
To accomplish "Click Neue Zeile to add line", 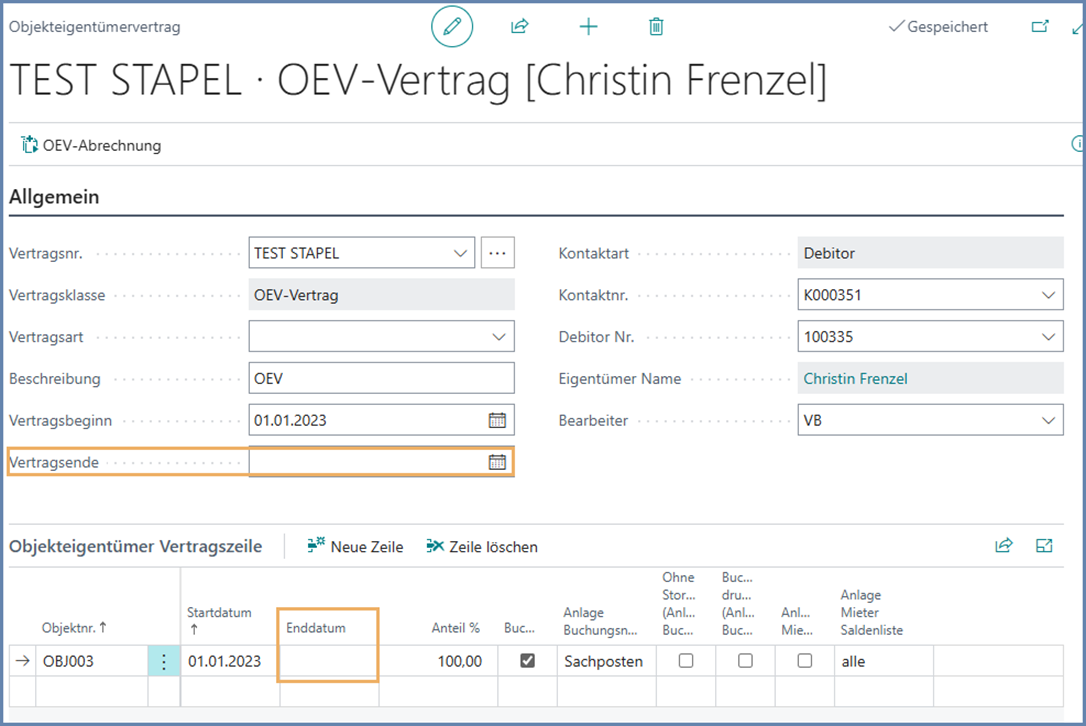I will coord(355,546).
